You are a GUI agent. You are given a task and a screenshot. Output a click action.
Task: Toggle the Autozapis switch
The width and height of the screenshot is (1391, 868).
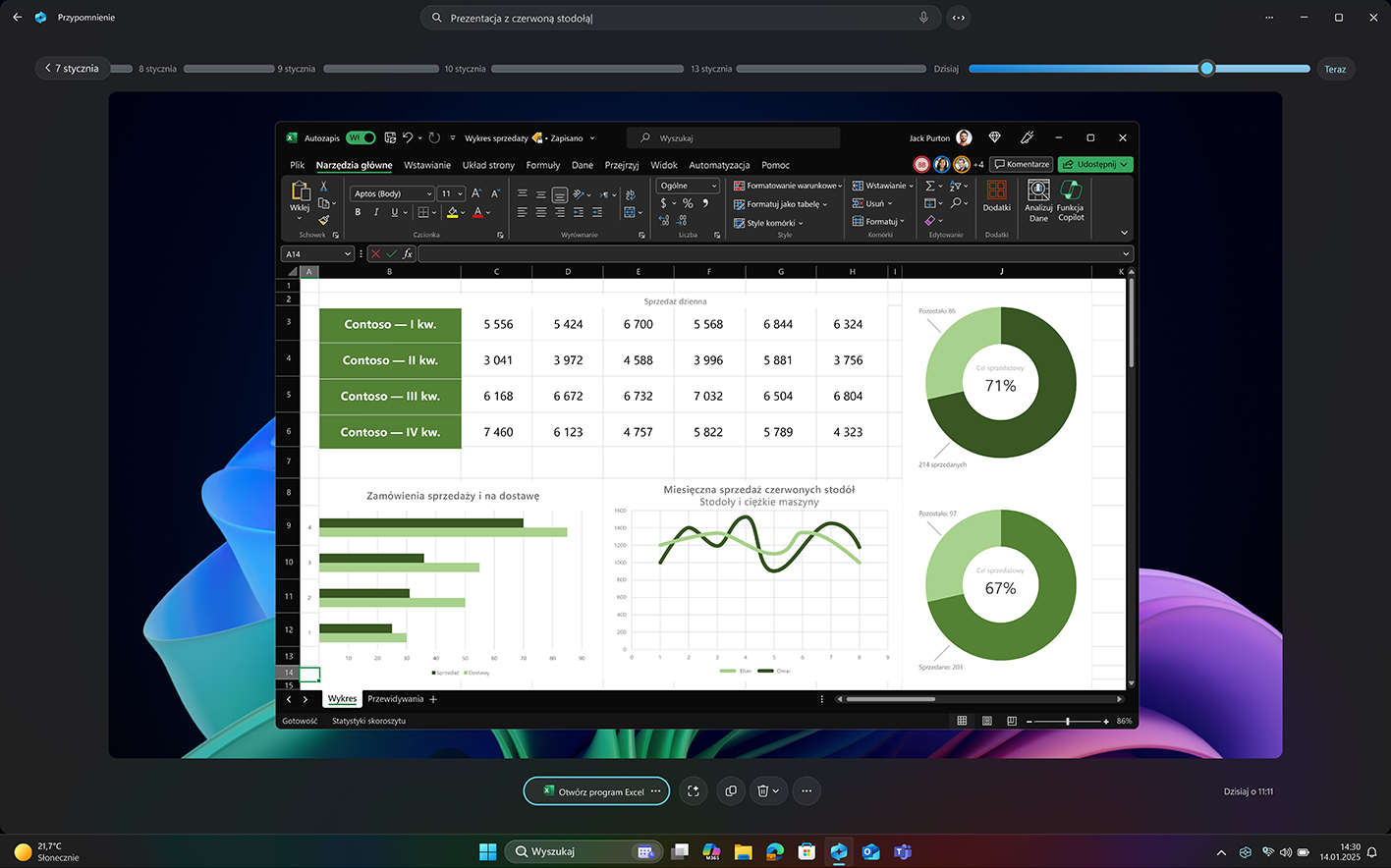coord(361,138)
